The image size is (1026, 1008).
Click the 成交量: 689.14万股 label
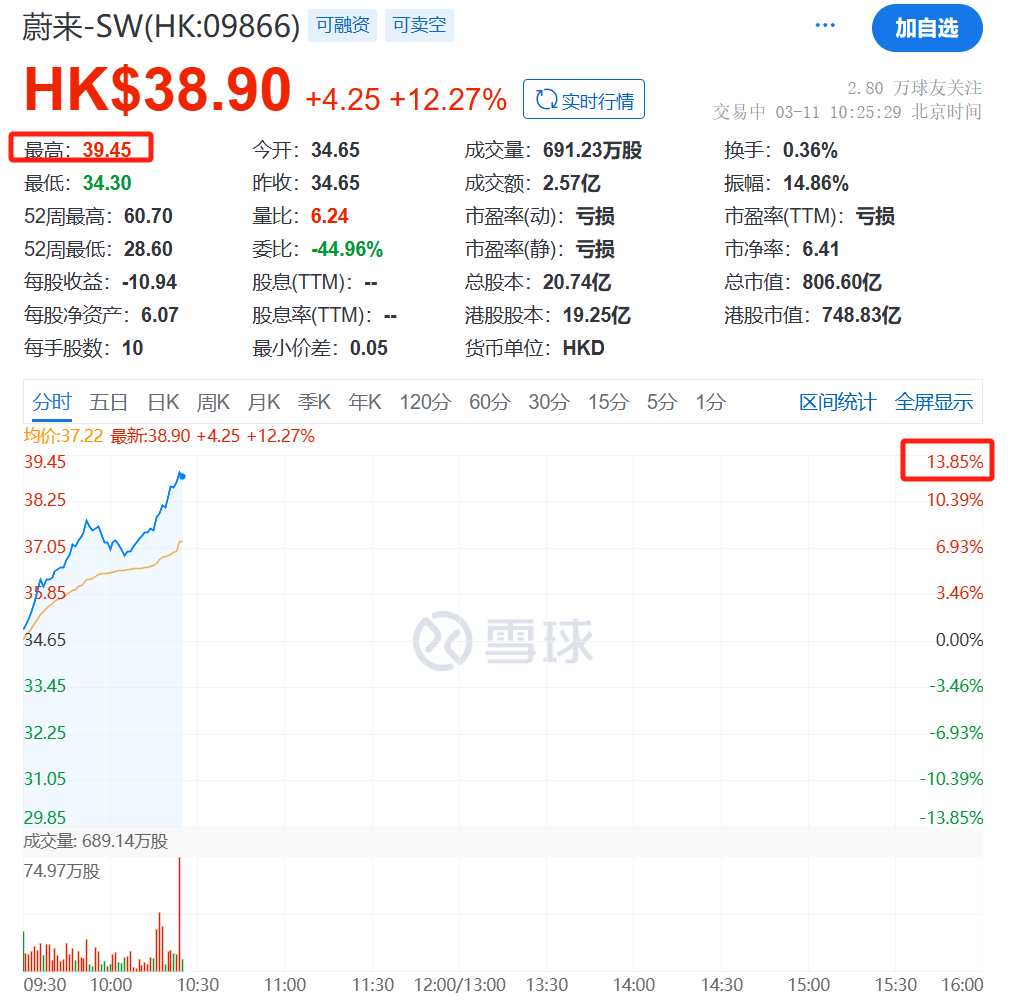(96, 841)
